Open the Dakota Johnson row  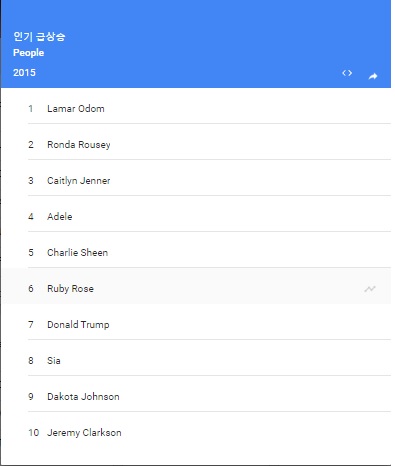point(196,397)
